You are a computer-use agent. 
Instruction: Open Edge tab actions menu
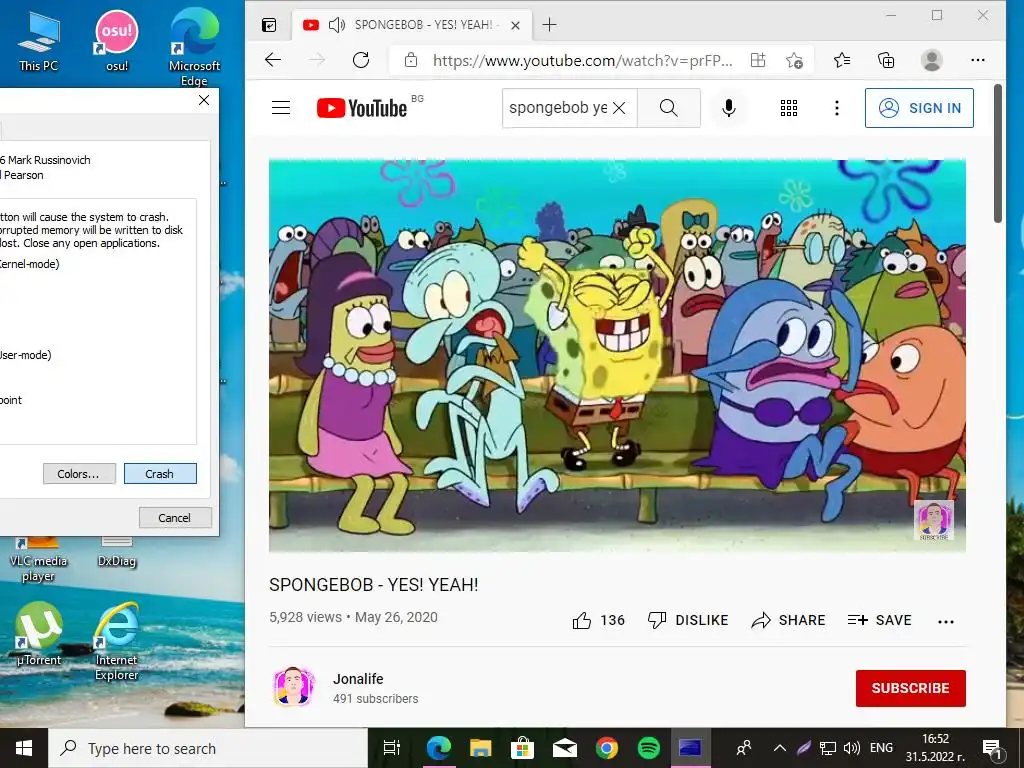(x=269, y=25)
